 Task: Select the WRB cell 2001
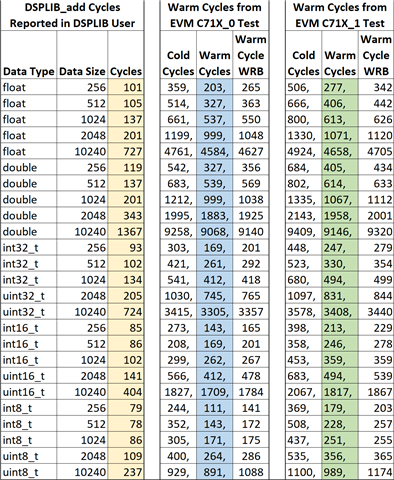click(x=376, y=215)
